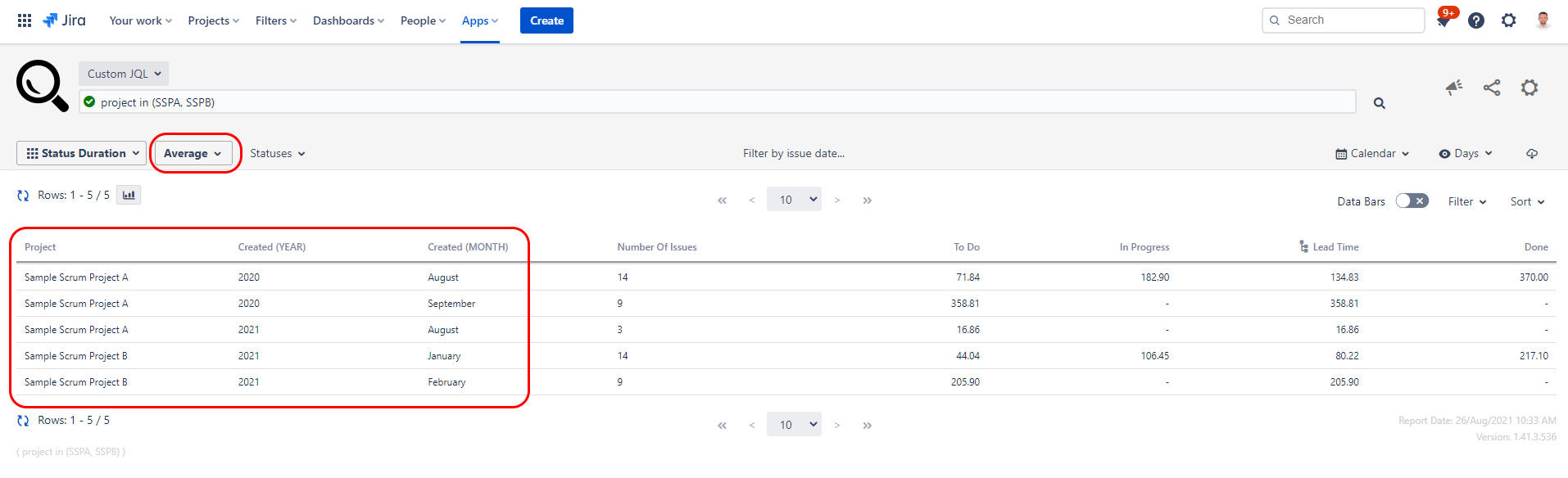Screen dimensions: 1568x478
Task: Click the help question mark icon
Action: [x=1476, y=20]
